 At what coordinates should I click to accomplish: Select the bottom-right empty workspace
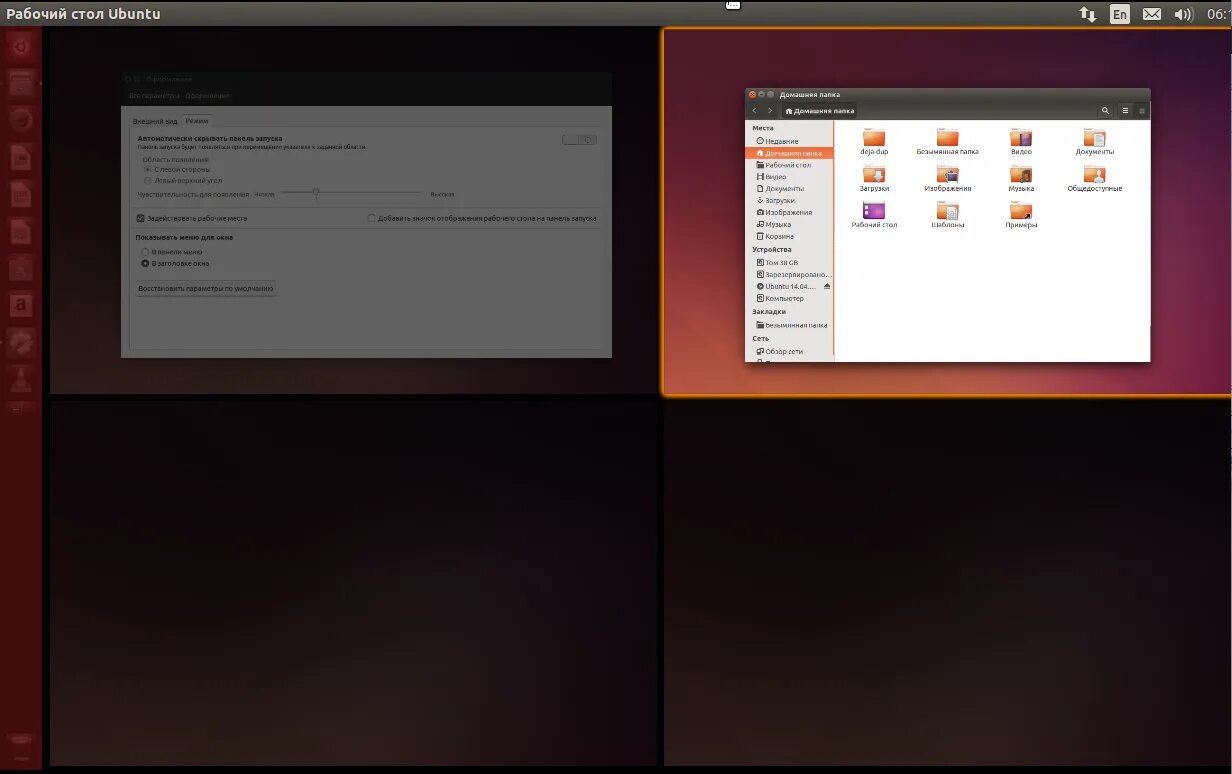pos(947,584)
